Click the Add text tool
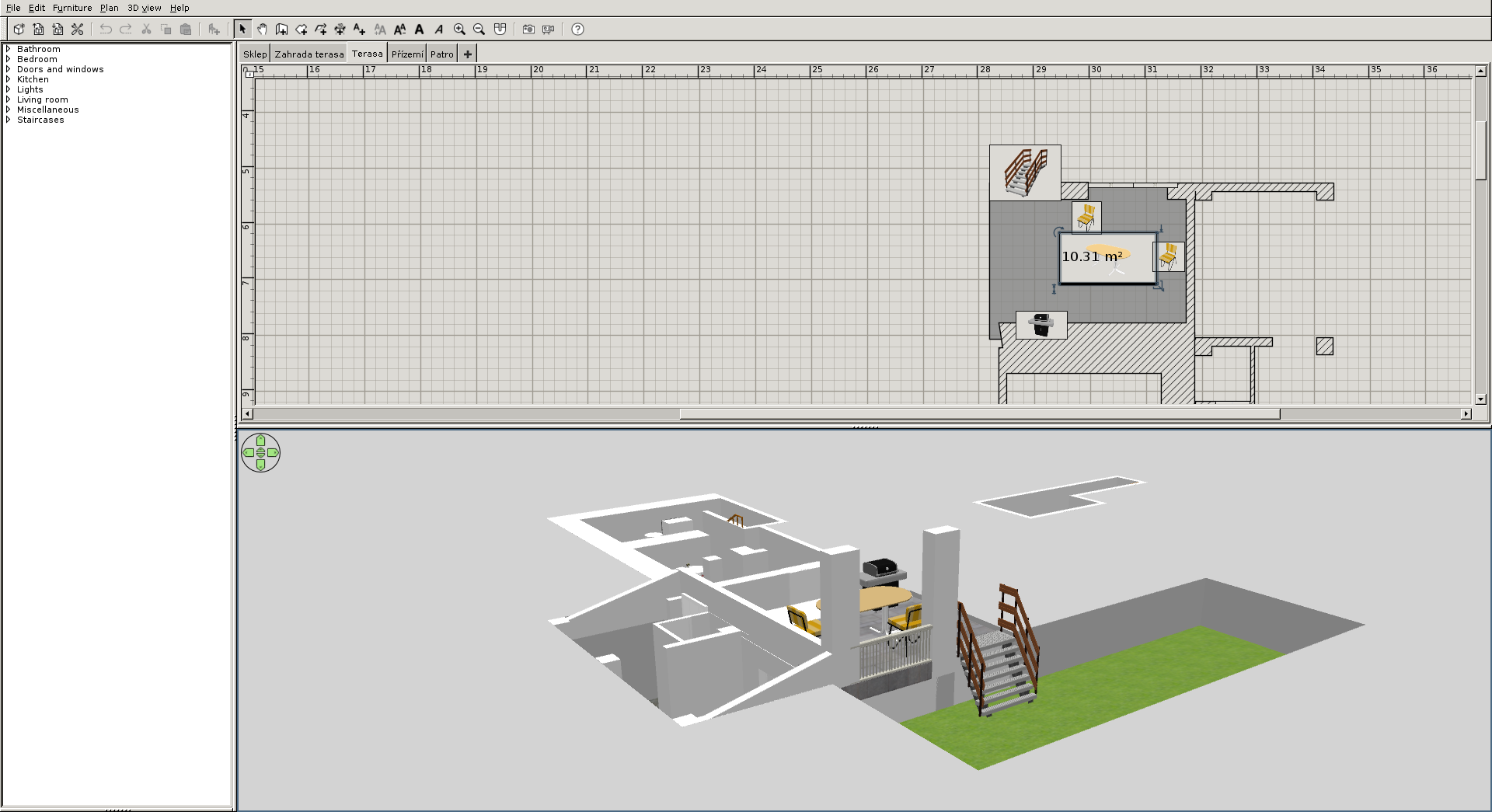 tap(359, 30)
